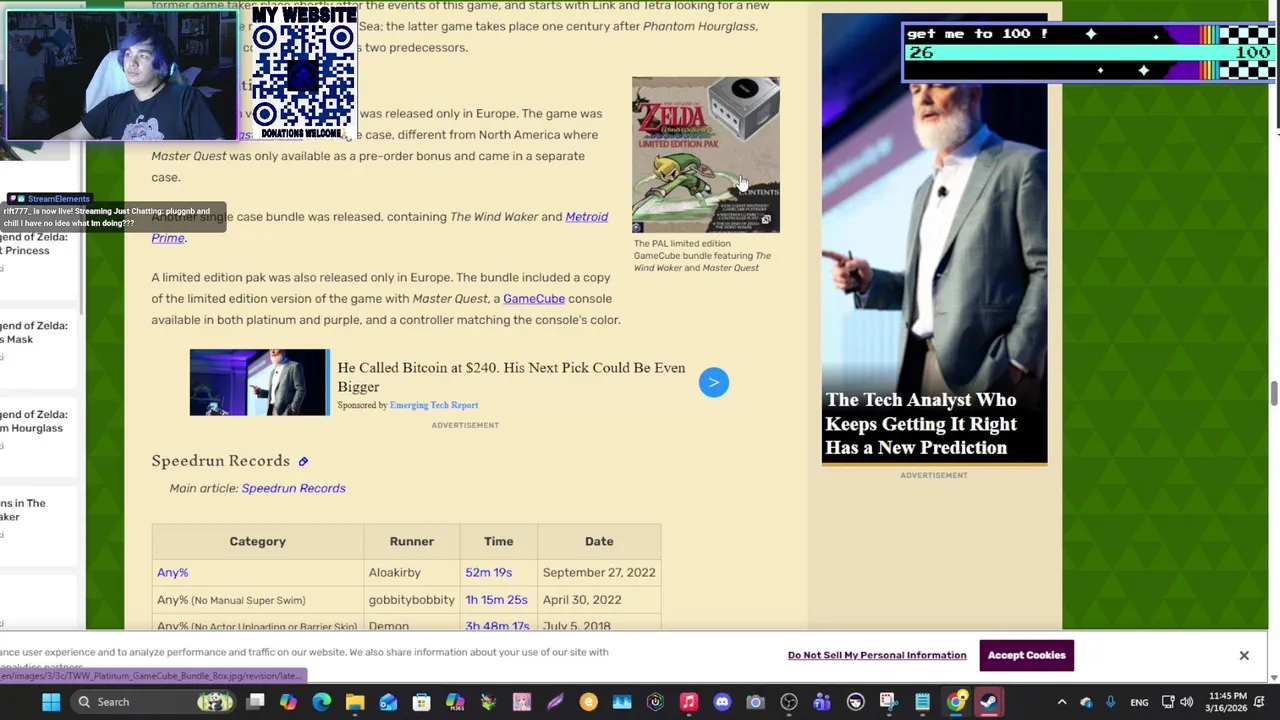Open the Microsoft 365 taskbar app
Image resolution: width=1280 pixels, height=720 pixels.
455,702
